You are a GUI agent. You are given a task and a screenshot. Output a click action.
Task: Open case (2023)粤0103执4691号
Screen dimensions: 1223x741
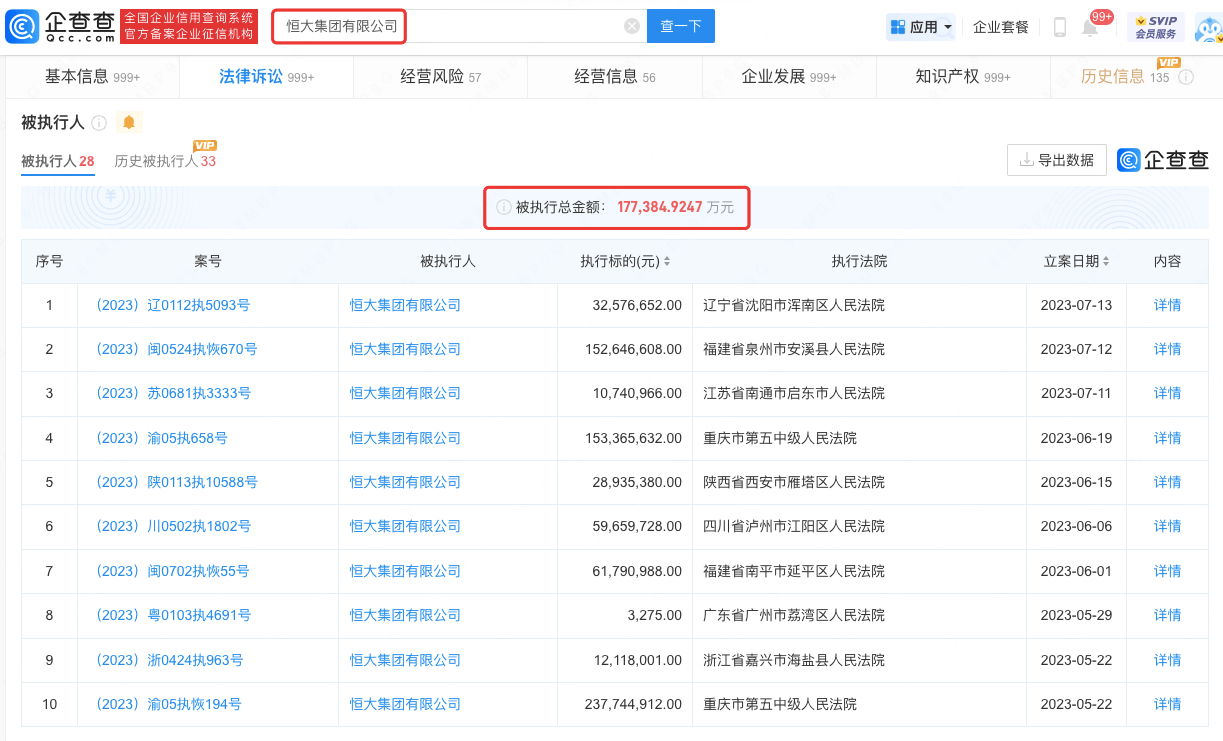click(171, 615)
